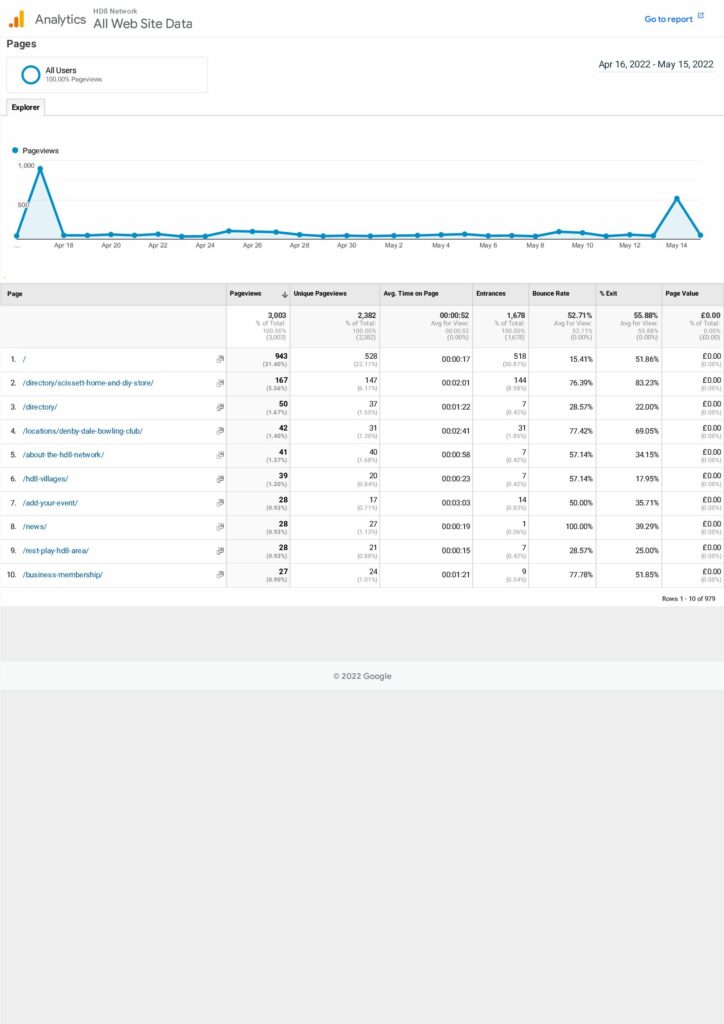Click the Avg. Time on Page header
This screenshot has height=1024, width=724.
410,294
